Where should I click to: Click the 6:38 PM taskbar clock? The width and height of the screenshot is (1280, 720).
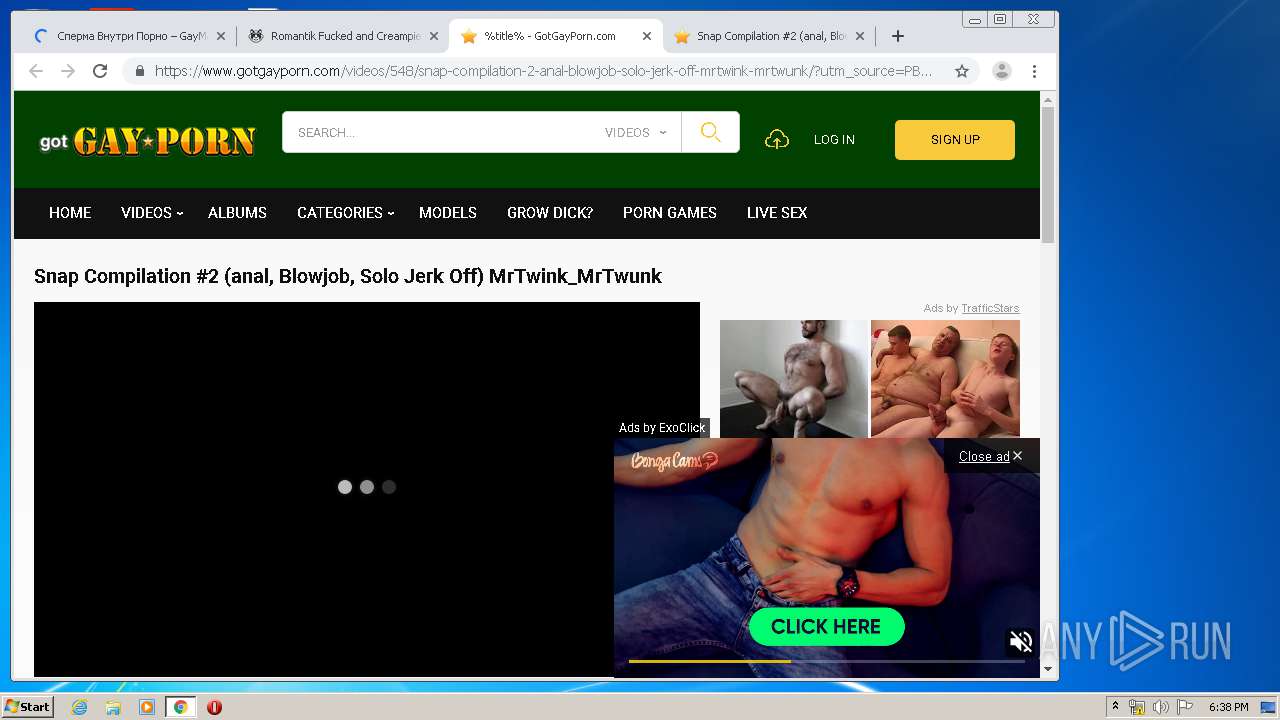[1228, 707]
